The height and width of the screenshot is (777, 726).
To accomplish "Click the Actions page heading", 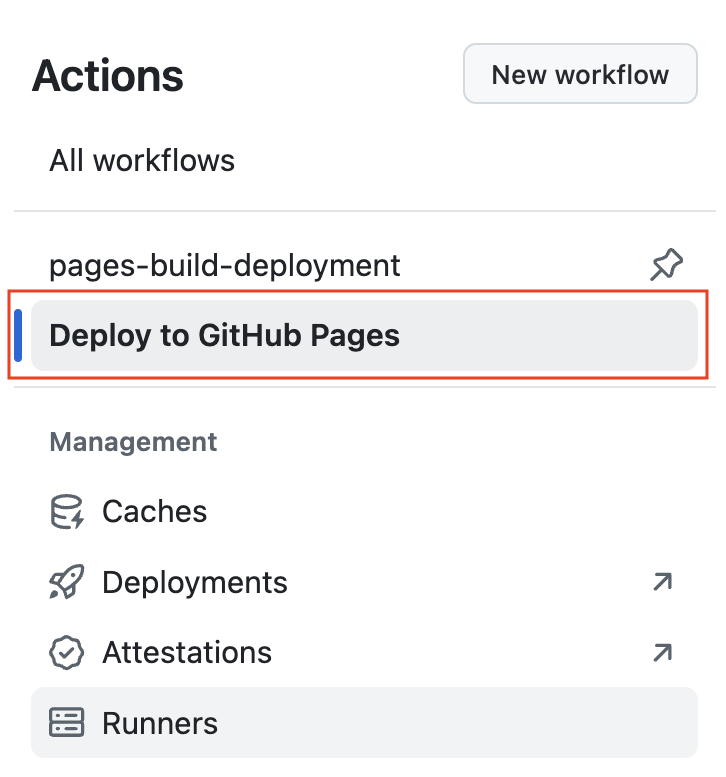I will (108, 76).
